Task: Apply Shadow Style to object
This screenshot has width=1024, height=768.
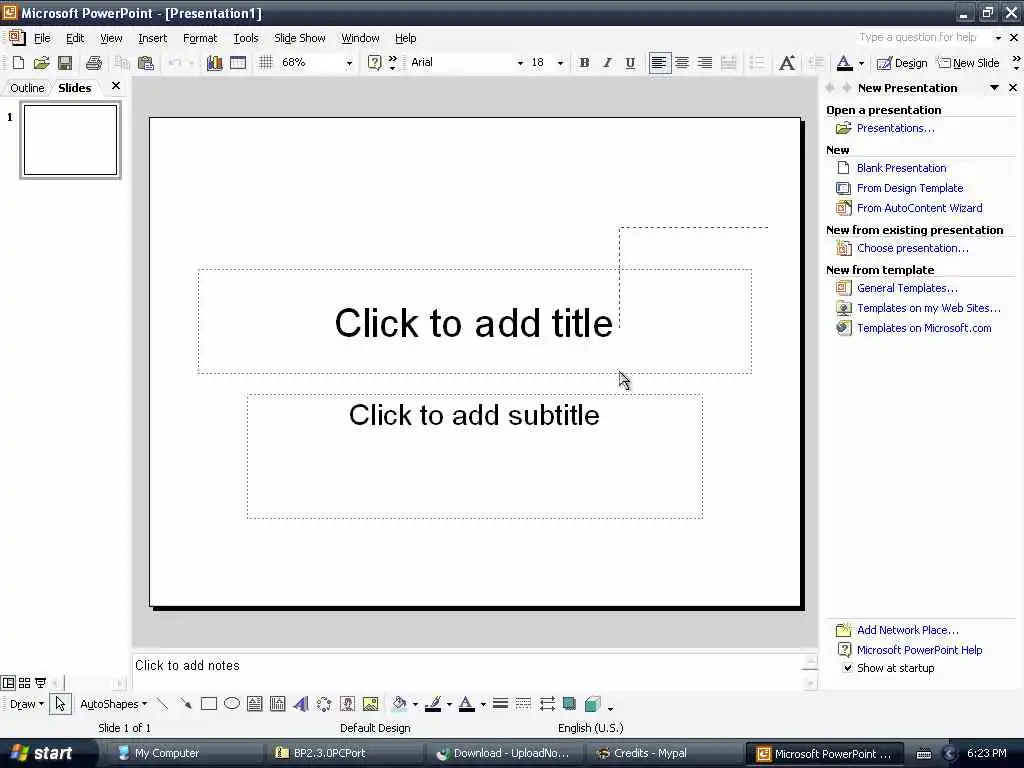Action: pos(569,704)
